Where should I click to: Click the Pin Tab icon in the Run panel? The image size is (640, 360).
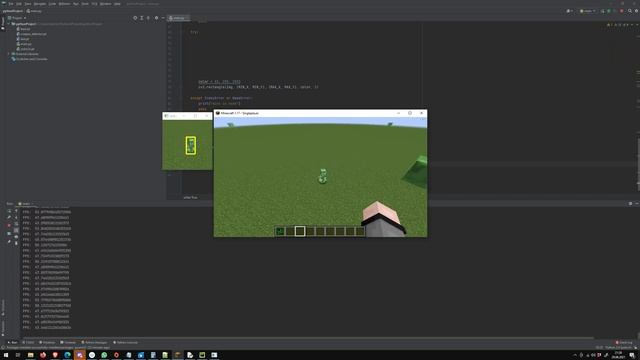click(9, 242)
